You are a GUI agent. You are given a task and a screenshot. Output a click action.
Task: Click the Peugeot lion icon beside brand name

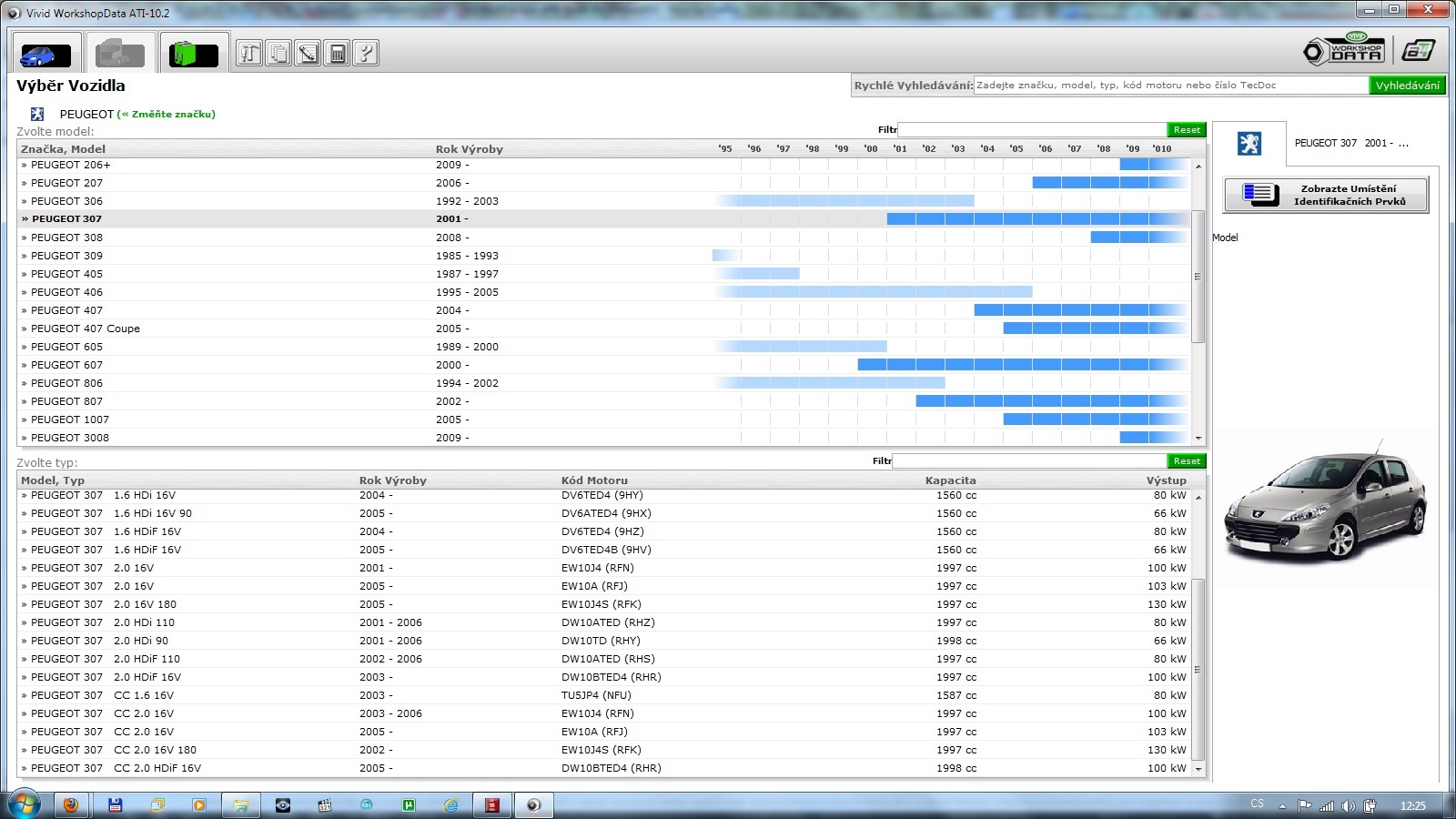[37, 114]
